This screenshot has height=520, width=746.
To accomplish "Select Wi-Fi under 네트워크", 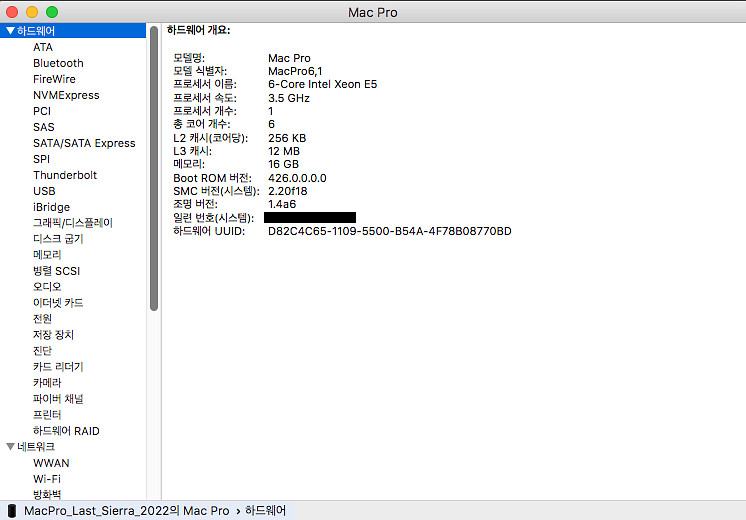I will [47, 479].
